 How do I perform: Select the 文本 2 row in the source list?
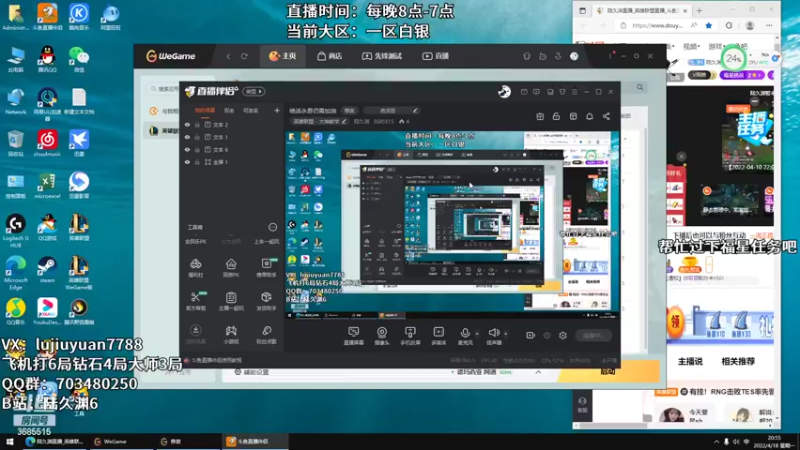232,124
